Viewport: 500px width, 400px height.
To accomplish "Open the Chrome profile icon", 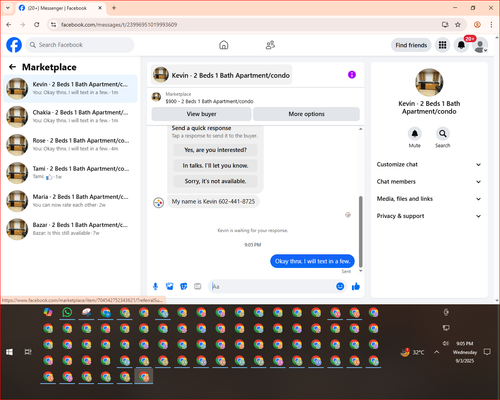I will pyautogui.click(x=477, y=24).
